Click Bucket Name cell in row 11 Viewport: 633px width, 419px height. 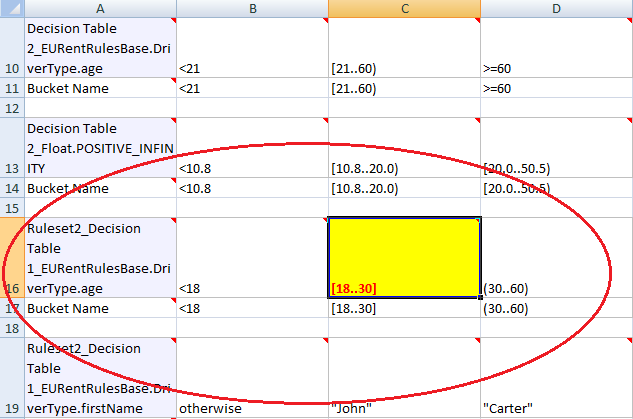[100, 88]
